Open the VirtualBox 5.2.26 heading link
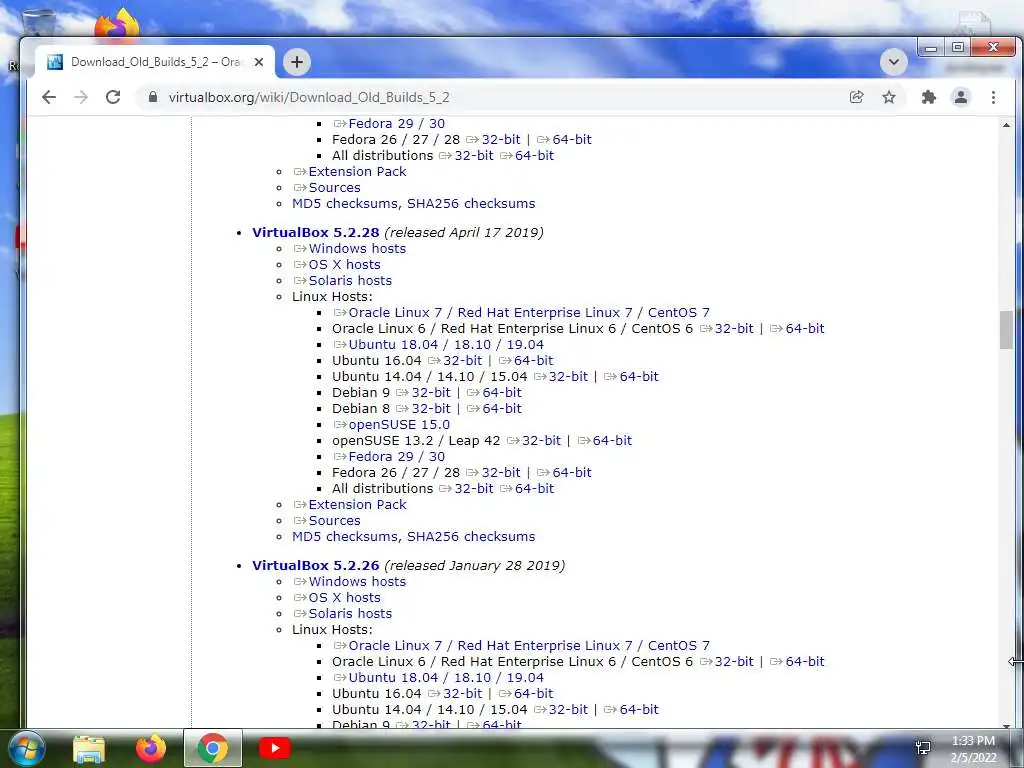The height and width of the screenshot is (768, 1024). (315, 566)
